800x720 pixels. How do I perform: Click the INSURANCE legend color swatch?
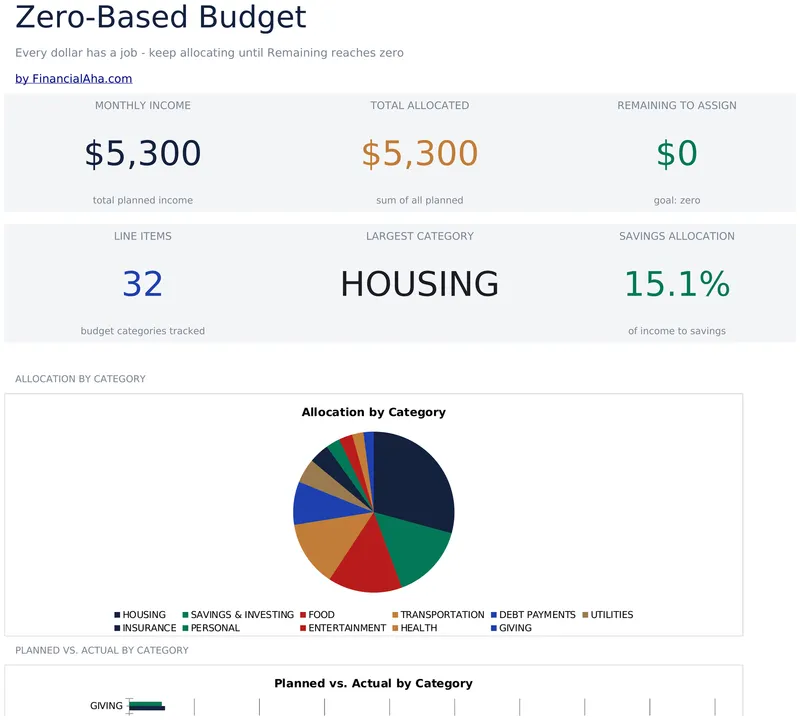[117, 628]
